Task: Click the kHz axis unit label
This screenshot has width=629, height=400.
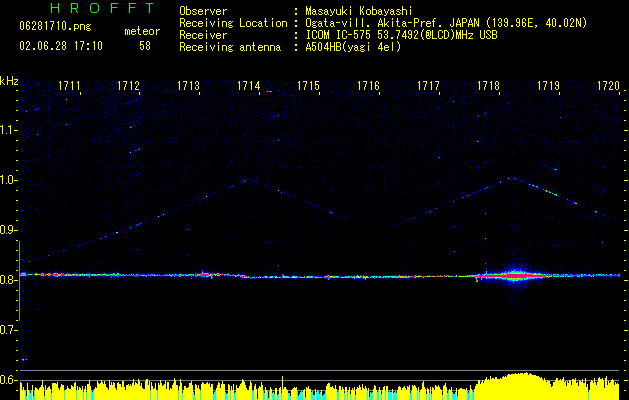Action: point(9,81)
